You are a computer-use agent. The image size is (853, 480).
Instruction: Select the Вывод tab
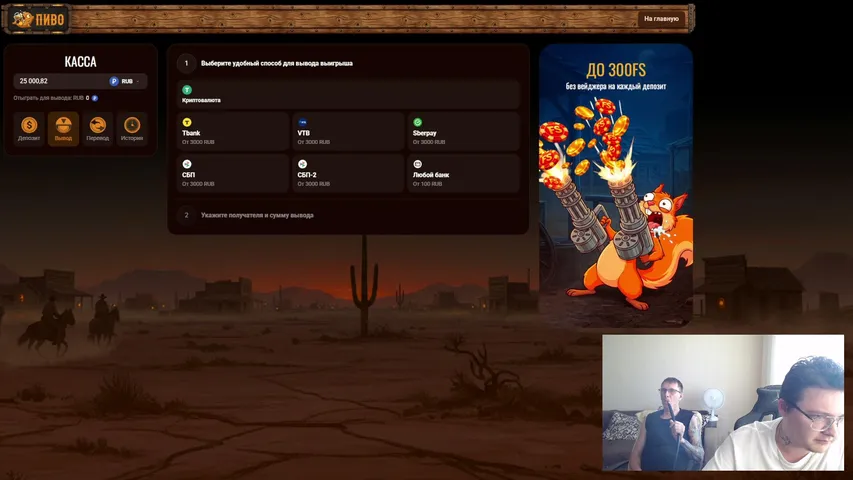point(63,129)
